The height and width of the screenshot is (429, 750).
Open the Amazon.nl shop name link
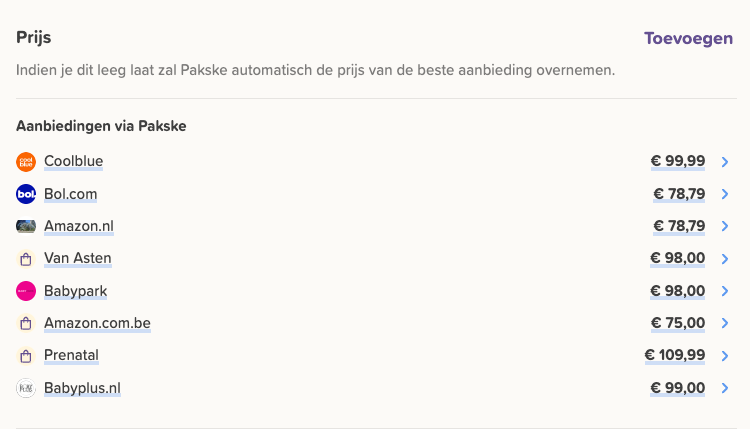[x=79, y=226]
